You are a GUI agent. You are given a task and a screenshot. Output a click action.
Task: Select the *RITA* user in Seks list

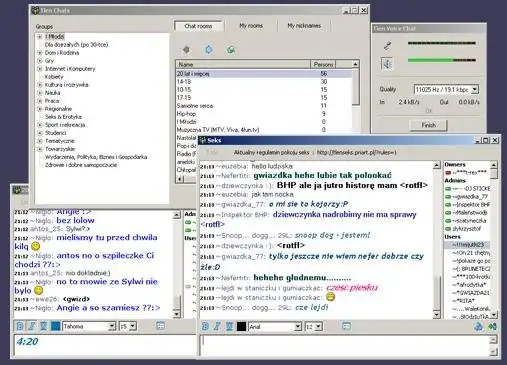point(463,301)
